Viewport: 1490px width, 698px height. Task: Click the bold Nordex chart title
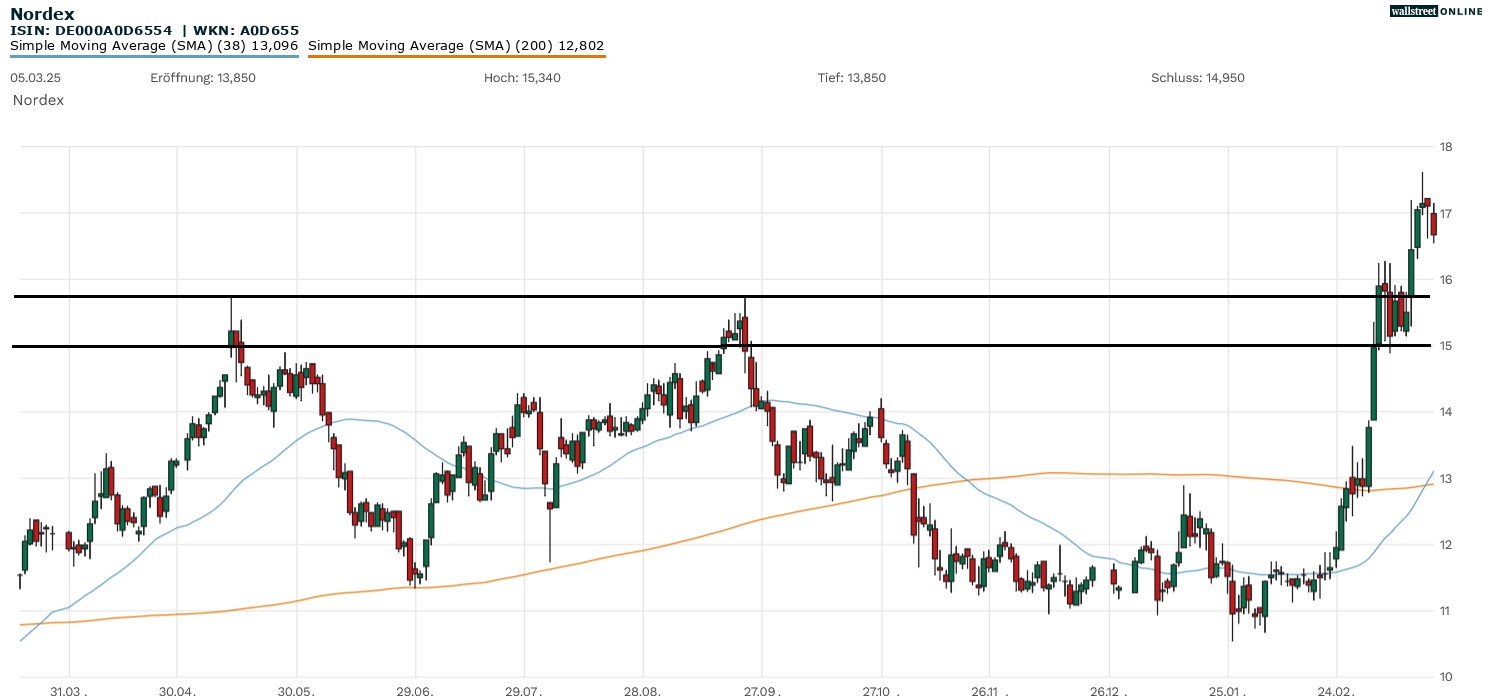42,14
